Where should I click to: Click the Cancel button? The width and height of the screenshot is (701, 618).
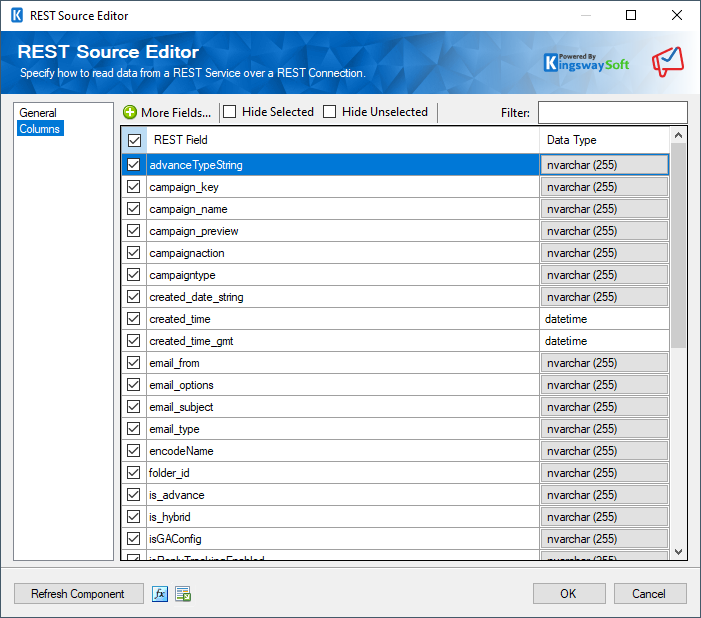coord(650,594)
